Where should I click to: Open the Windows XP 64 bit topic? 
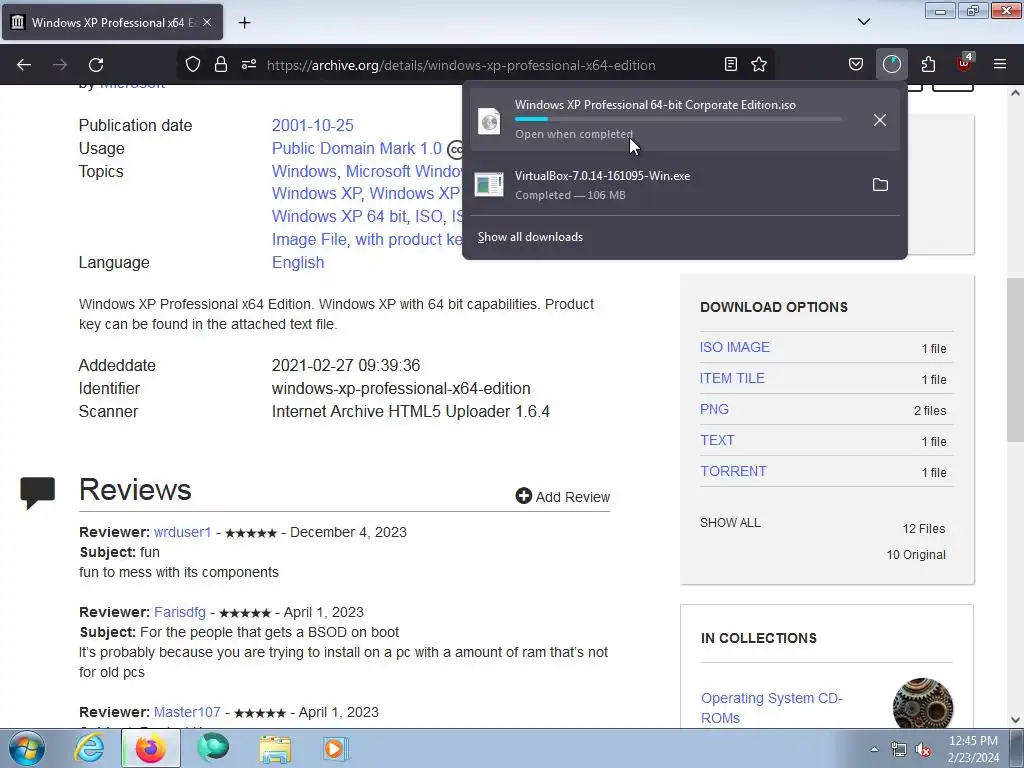click(339, 216)
